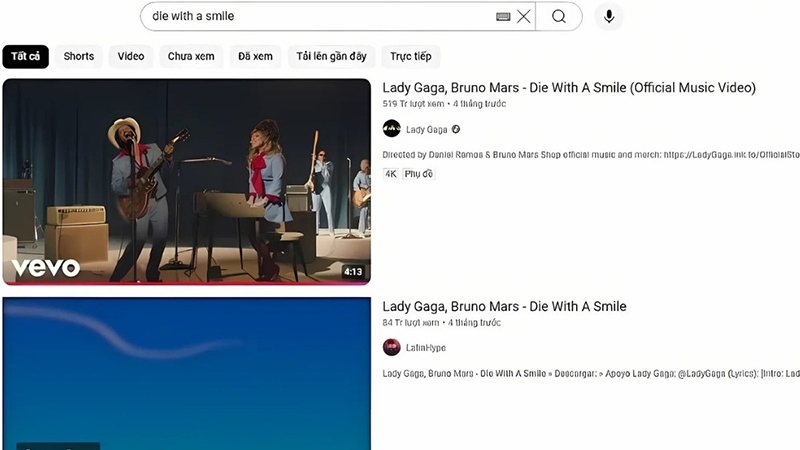
Task: Select the 'Tất cả' filter chip
Action: pos(26,56)
